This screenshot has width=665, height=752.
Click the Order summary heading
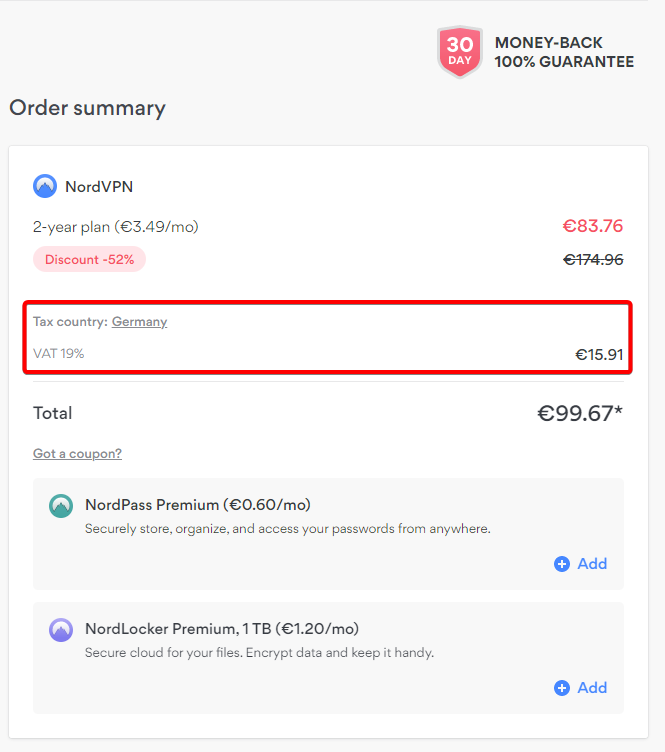pos(87,108)
